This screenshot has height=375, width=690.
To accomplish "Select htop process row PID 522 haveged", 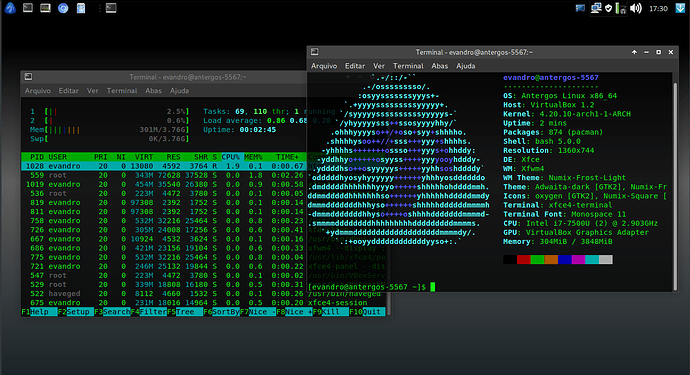I will 203,294.
